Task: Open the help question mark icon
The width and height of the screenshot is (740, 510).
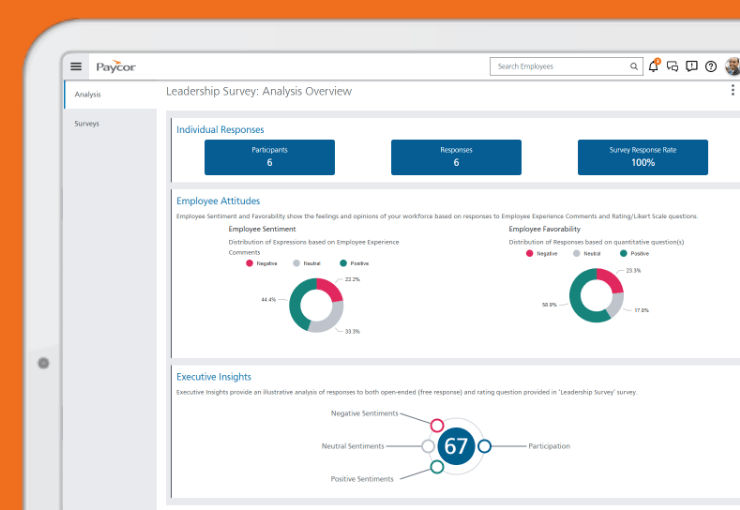Action: point(711,67)
